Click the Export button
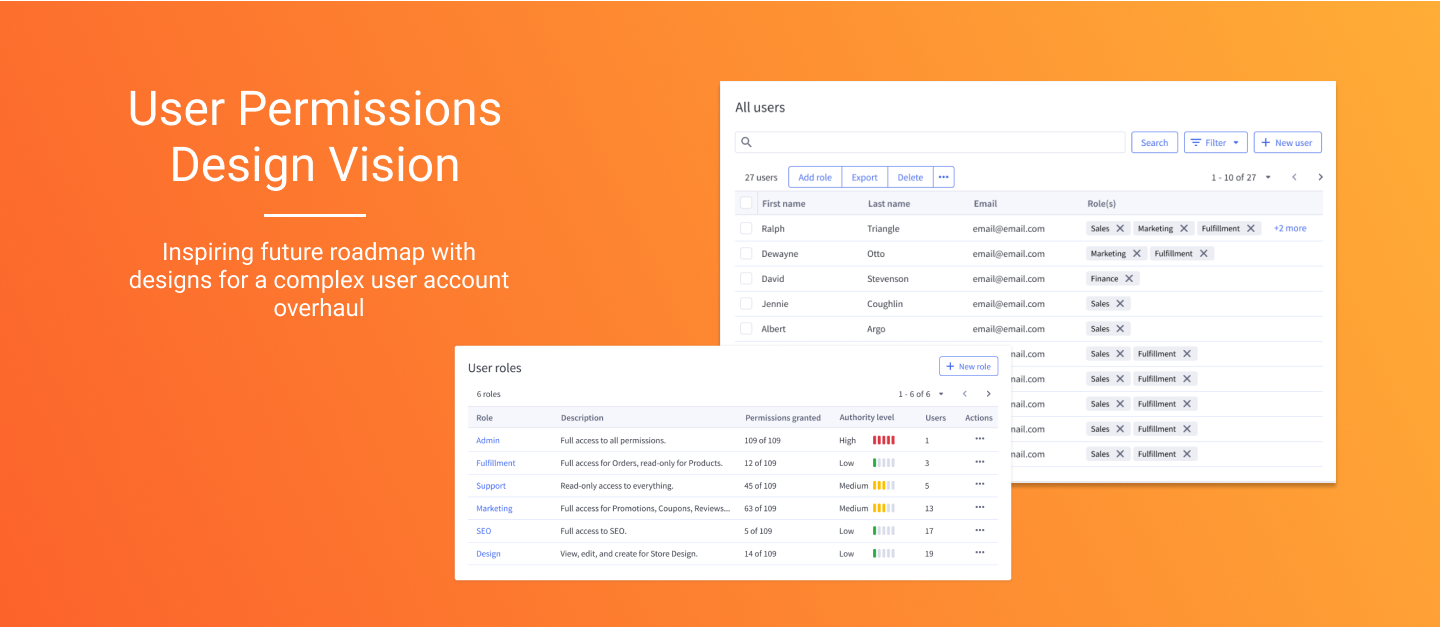Viewport: 1440px width, 627px height. click(x=864, y=177)
